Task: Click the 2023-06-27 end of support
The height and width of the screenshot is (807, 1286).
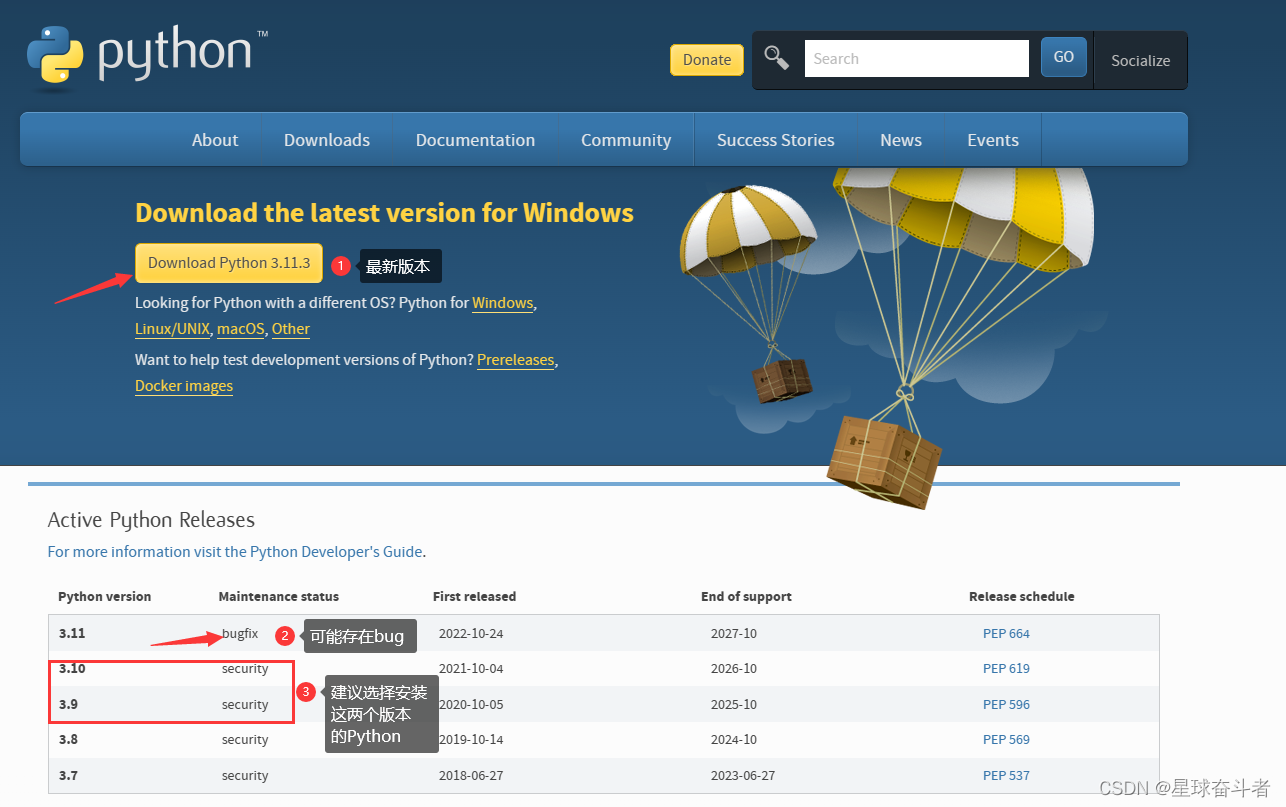Action: click(743, 775)
